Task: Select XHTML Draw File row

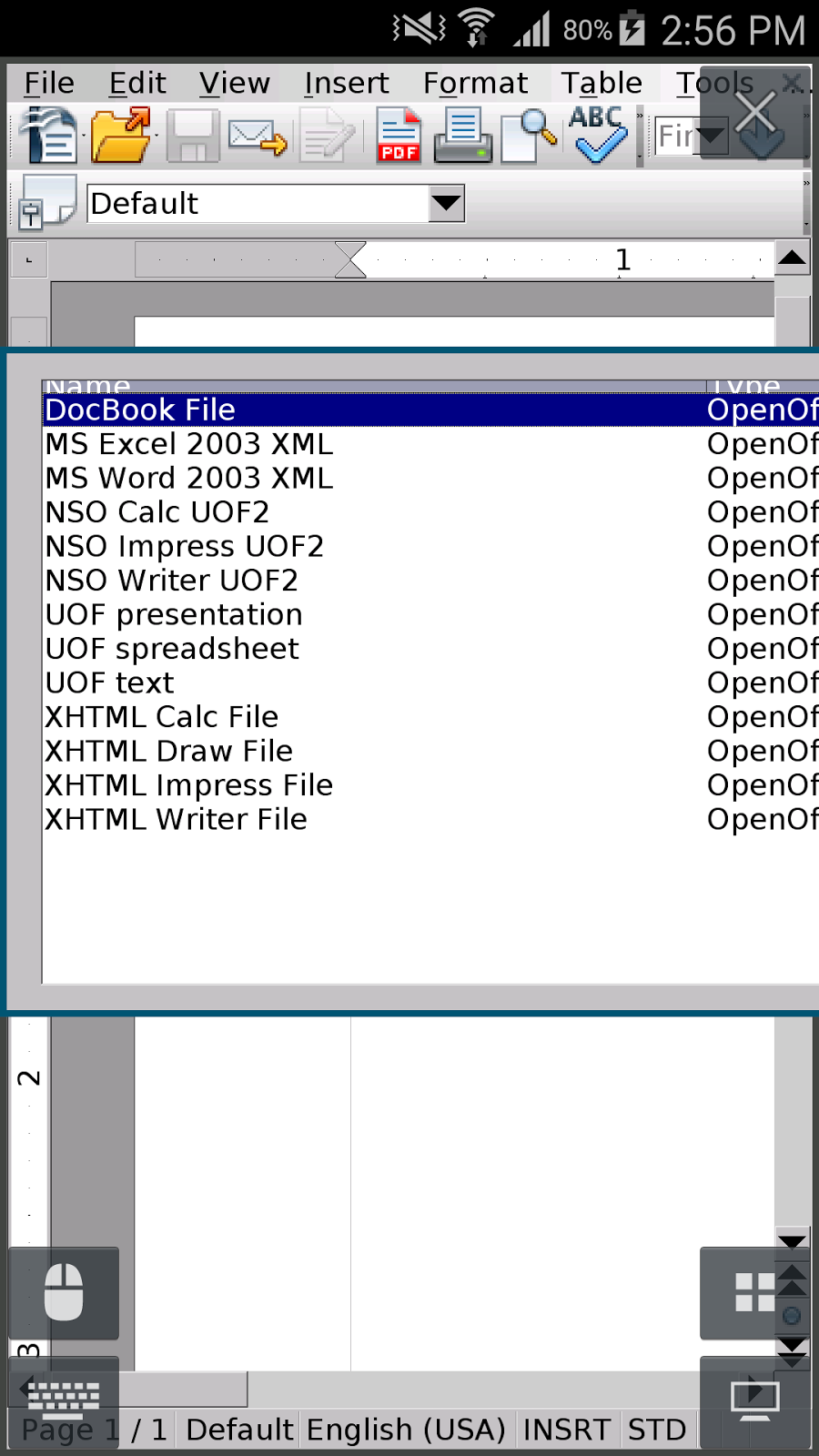Action: 430,751
